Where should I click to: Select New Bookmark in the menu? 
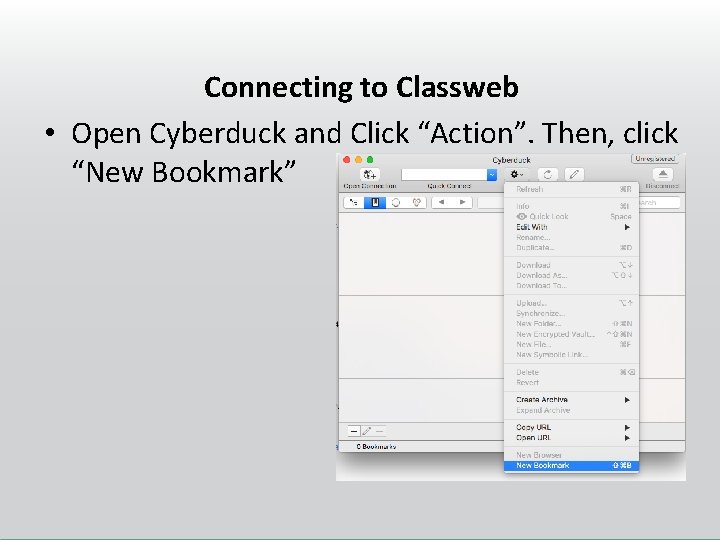(x=571, y=466)
